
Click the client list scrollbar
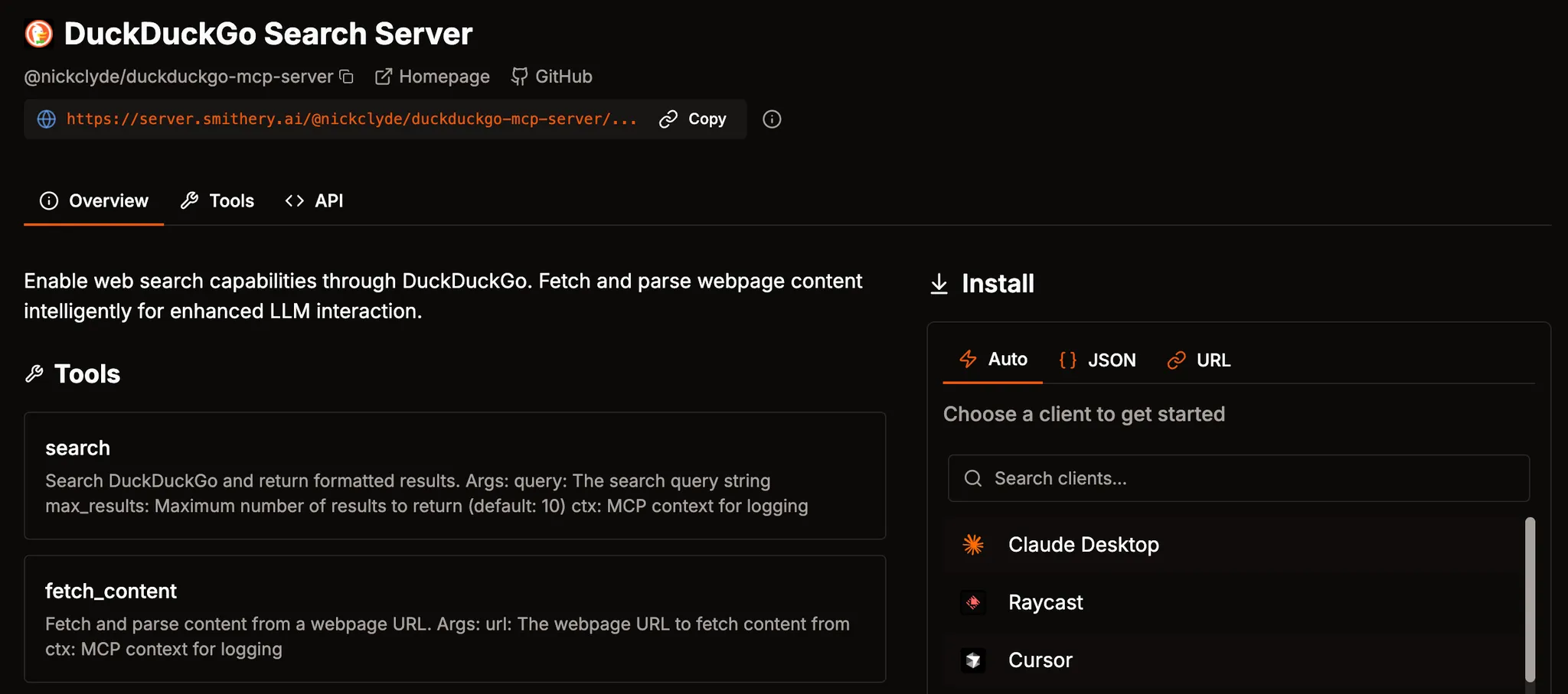[1530, 600]
